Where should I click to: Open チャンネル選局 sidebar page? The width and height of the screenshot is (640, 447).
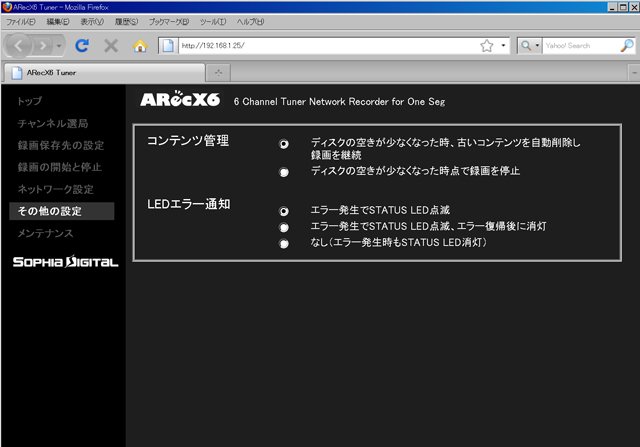[53, 123]
